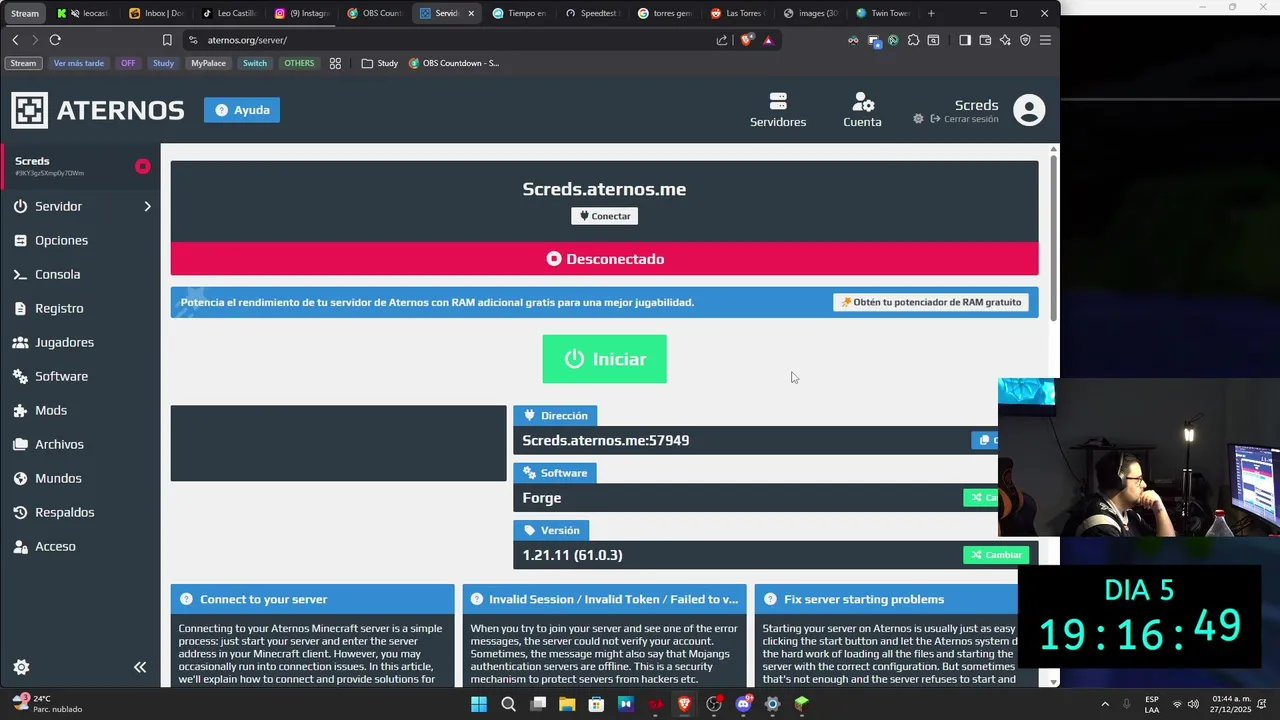Click the red offline status indicator in sidebar
Viewport: 1280px width, 720px height.
(x=143, y=166)
